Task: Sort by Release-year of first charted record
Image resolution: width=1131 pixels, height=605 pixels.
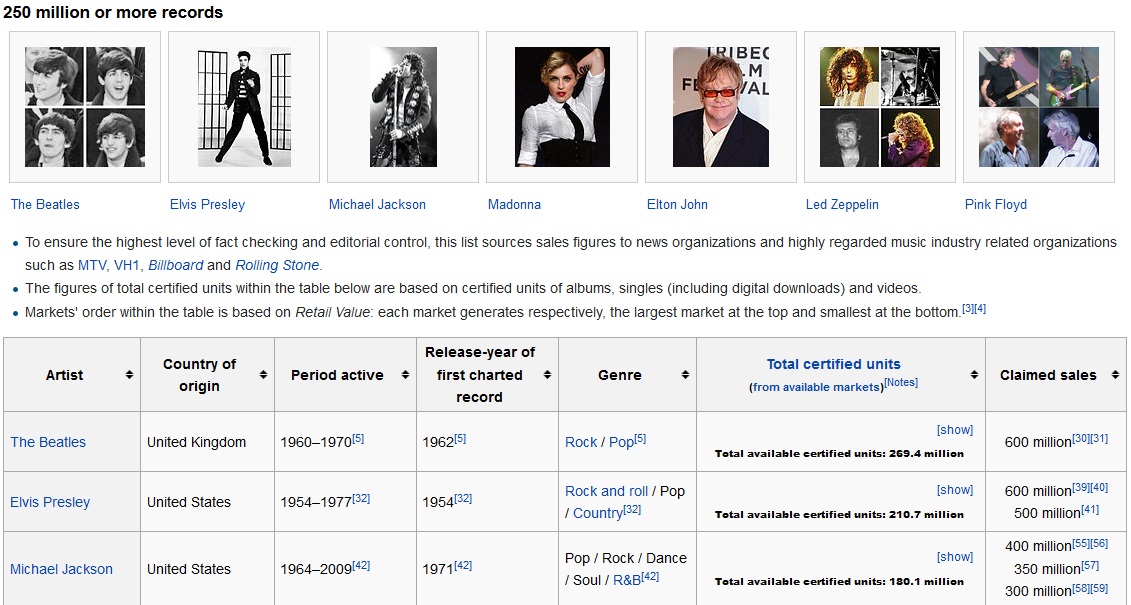Action: [547, 375]
